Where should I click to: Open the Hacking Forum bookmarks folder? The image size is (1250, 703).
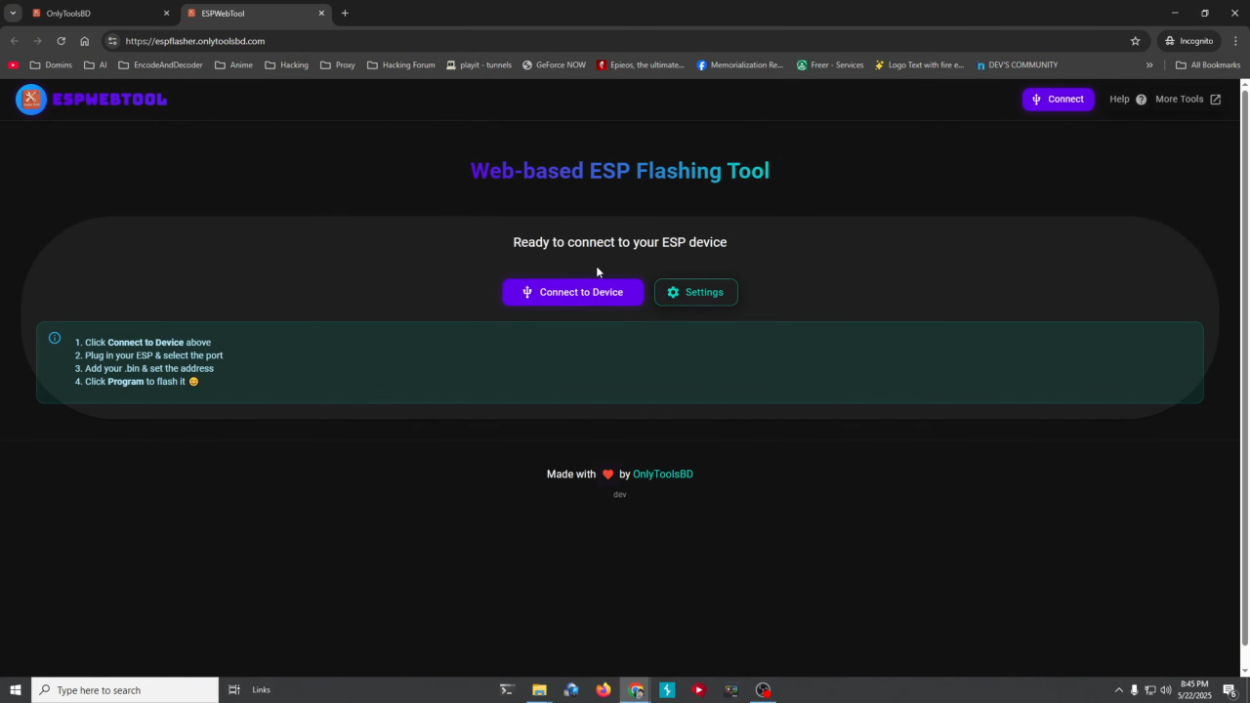pos(401,65)
